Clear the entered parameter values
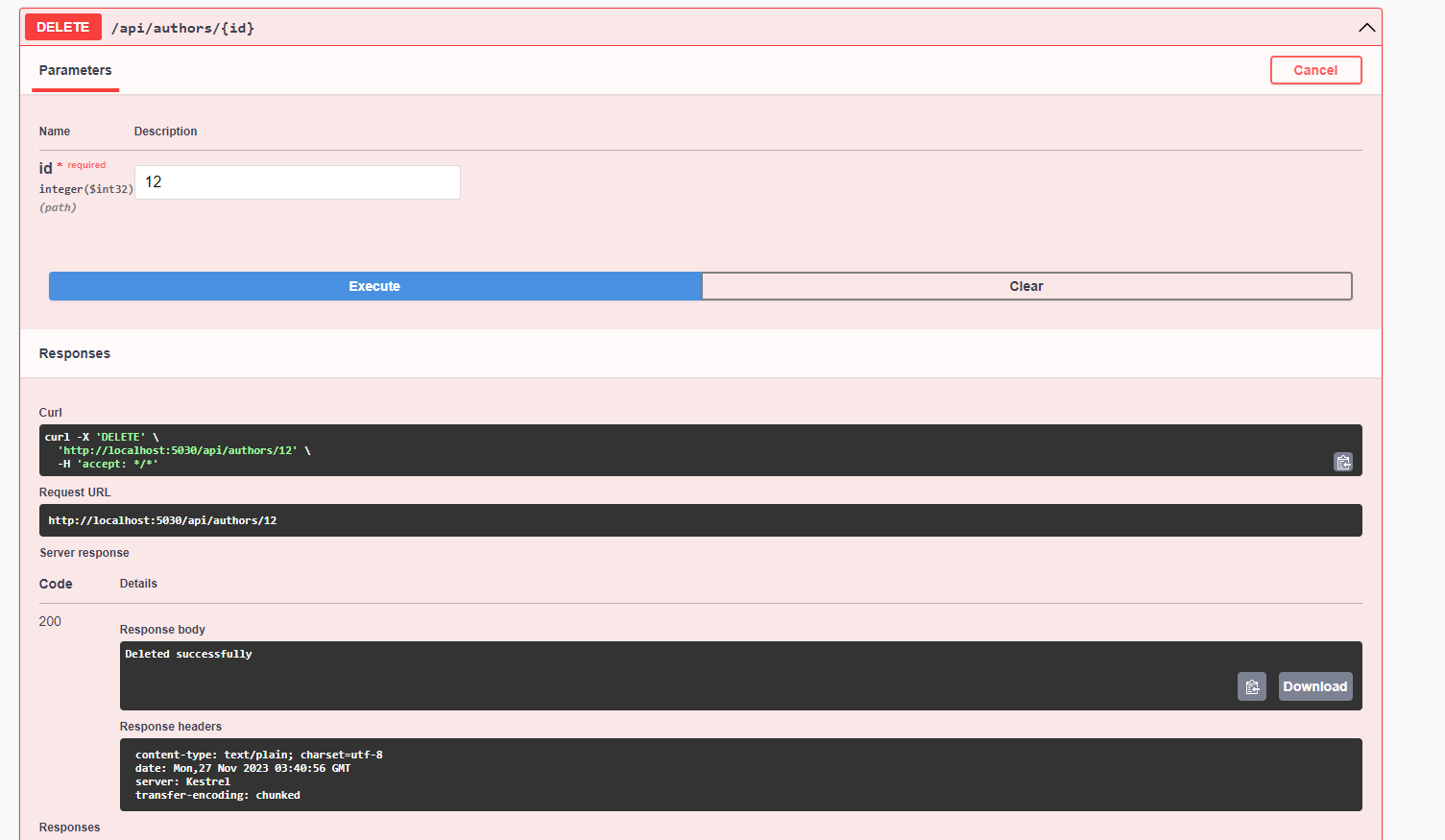This screenshot has width=1445, height=840. [1025, 285]
